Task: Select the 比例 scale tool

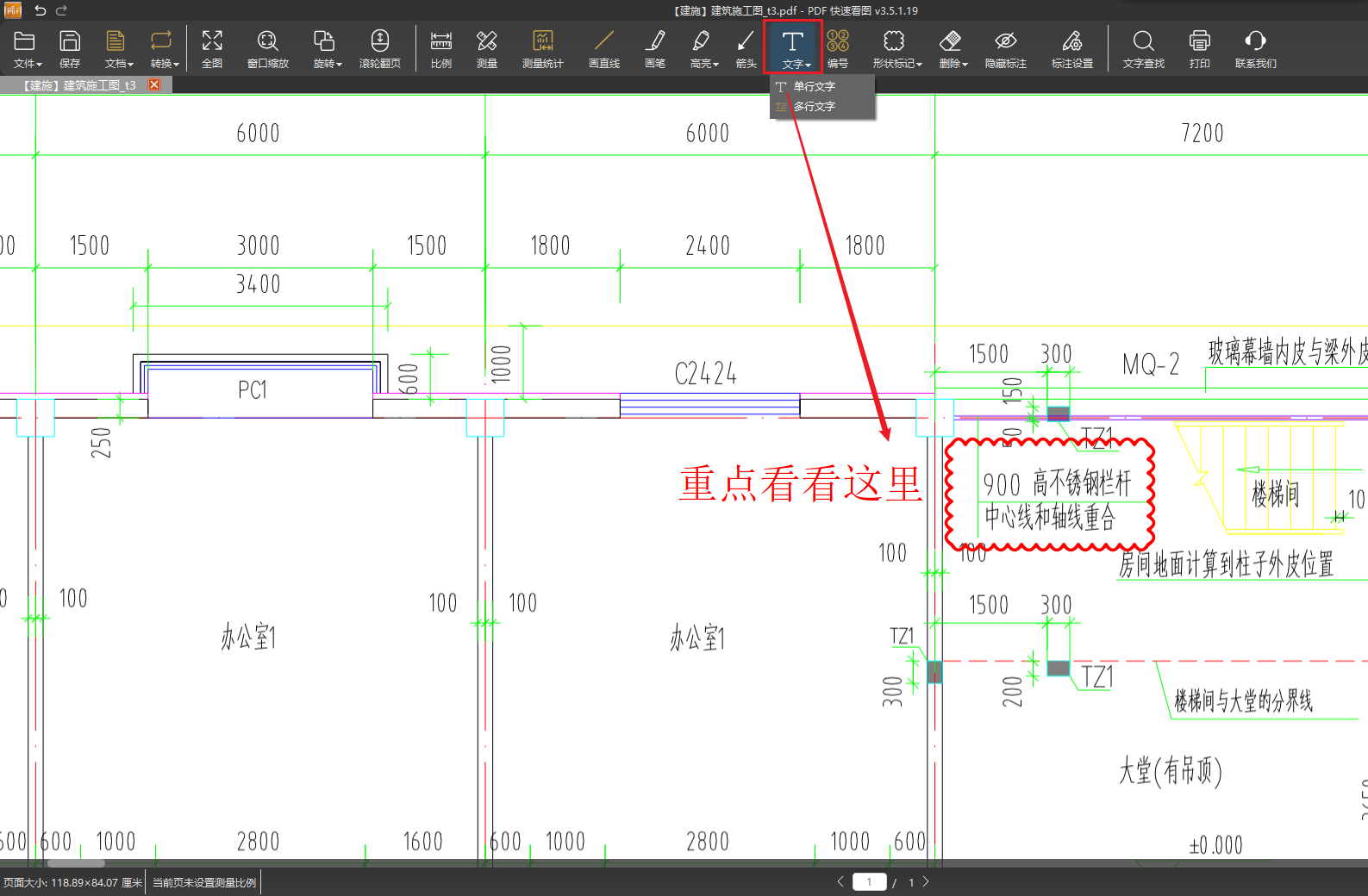Action: [x=441, y=40]
